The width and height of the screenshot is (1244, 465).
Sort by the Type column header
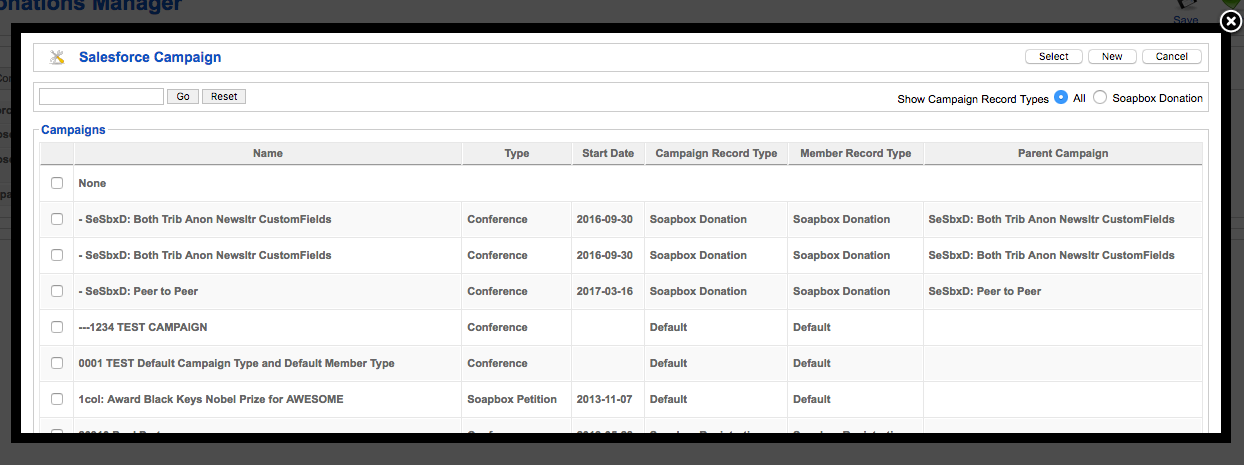517,153
